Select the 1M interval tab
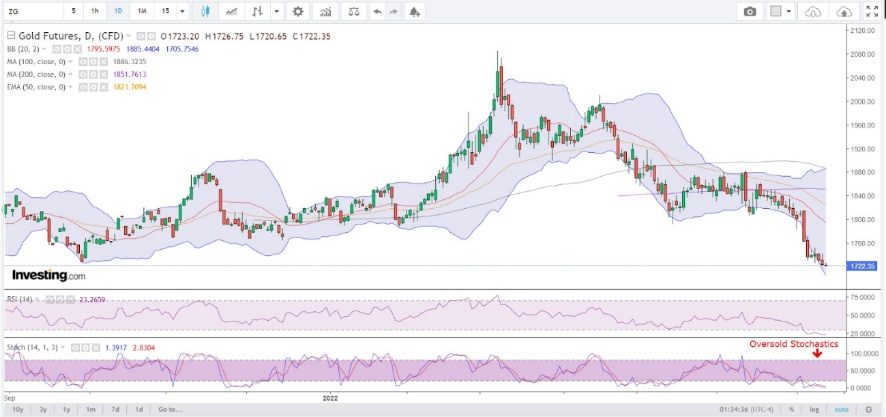886x417 pixels. point(141,11)
